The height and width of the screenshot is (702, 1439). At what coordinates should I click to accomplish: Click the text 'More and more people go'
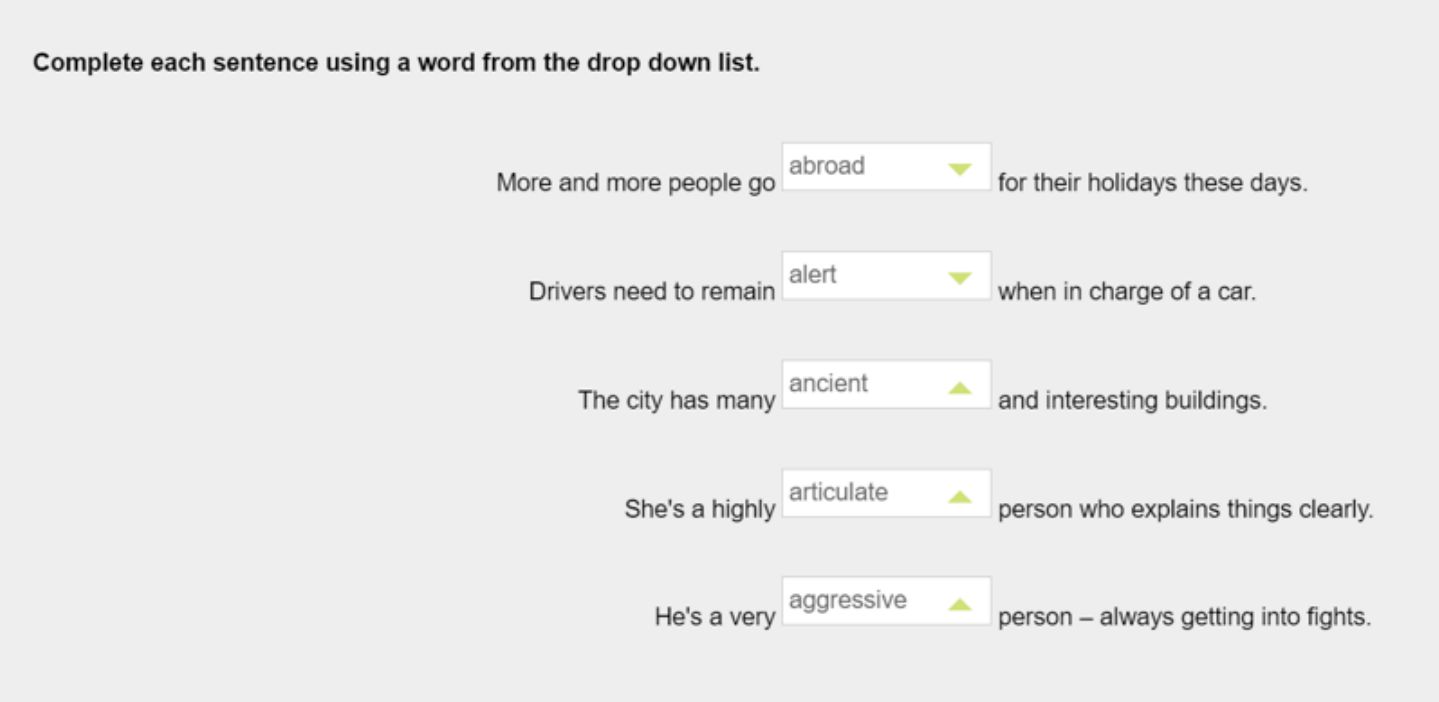[x=635, y=186]
